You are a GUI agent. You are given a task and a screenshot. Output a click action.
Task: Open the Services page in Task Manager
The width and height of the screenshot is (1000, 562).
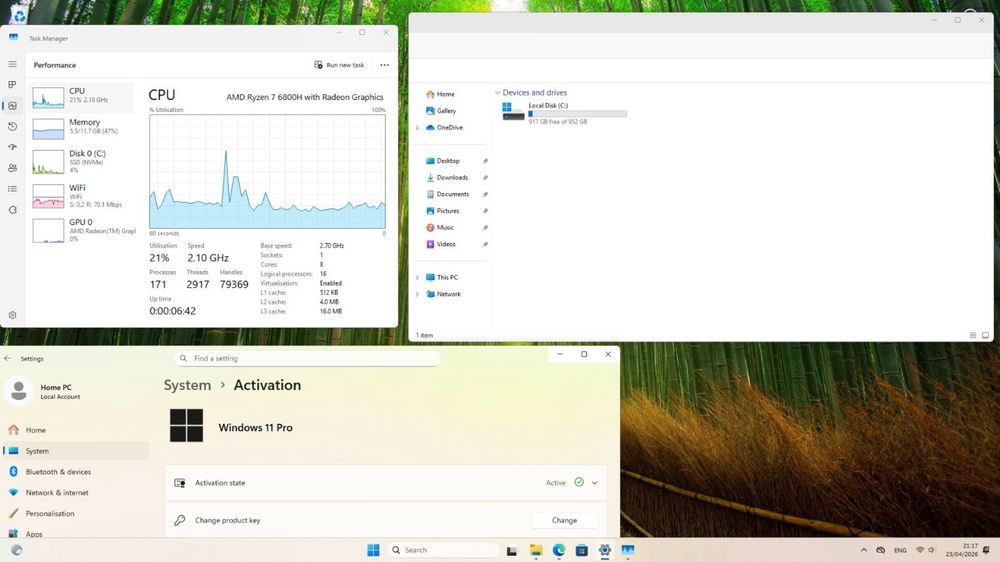12,210
